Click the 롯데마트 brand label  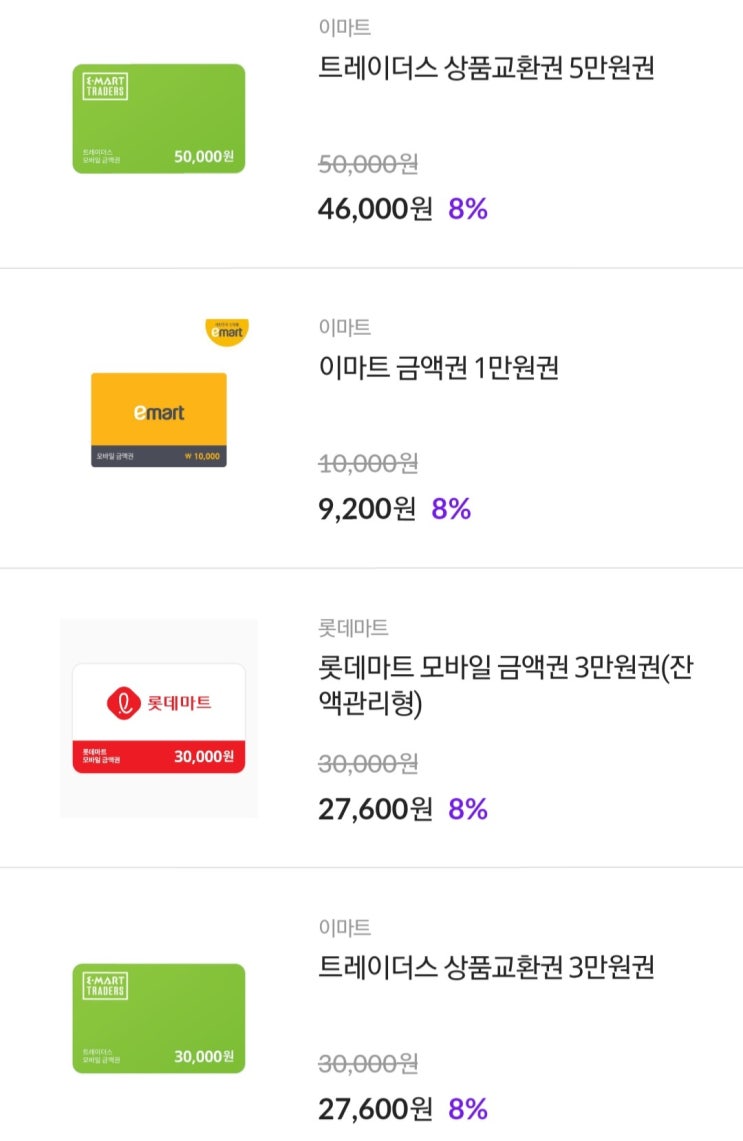click(353, 628)
